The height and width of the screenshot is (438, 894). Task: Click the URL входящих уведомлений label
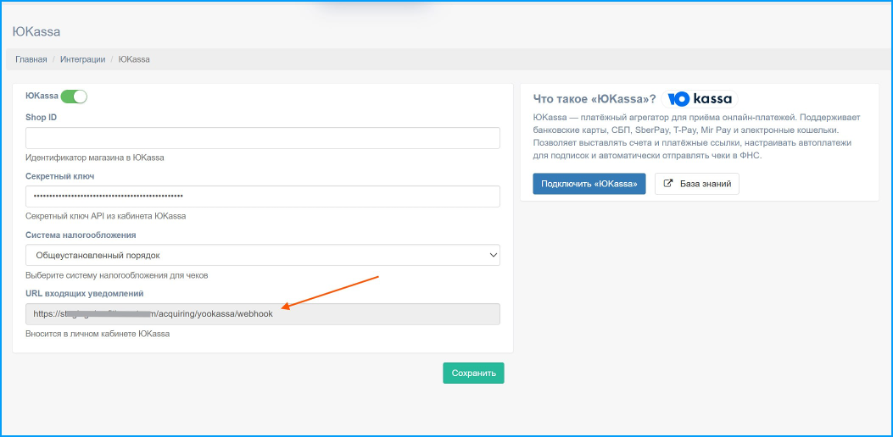84,293
